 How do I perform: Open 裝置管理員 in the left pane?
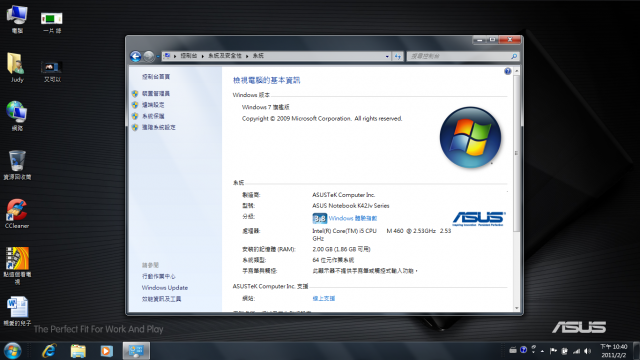[156, 93]
